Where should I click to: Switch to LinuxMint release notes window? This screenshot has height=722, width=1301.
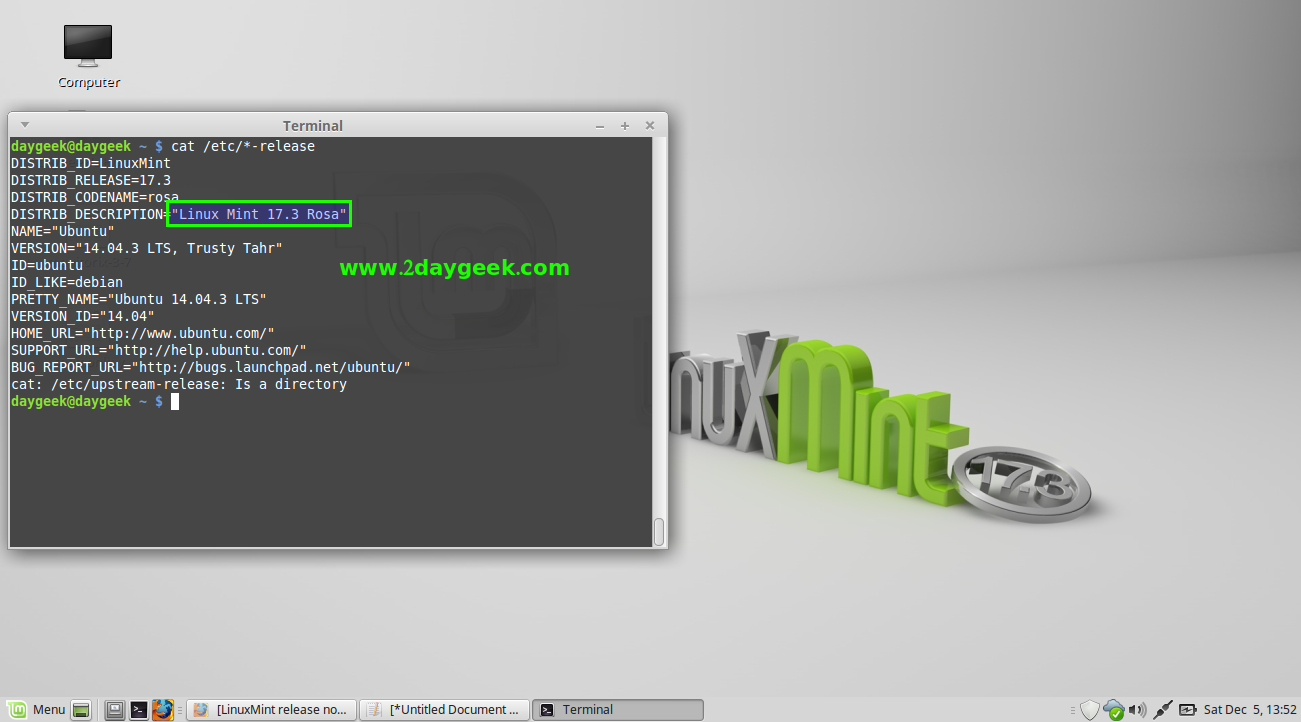[x=271, y=710]
